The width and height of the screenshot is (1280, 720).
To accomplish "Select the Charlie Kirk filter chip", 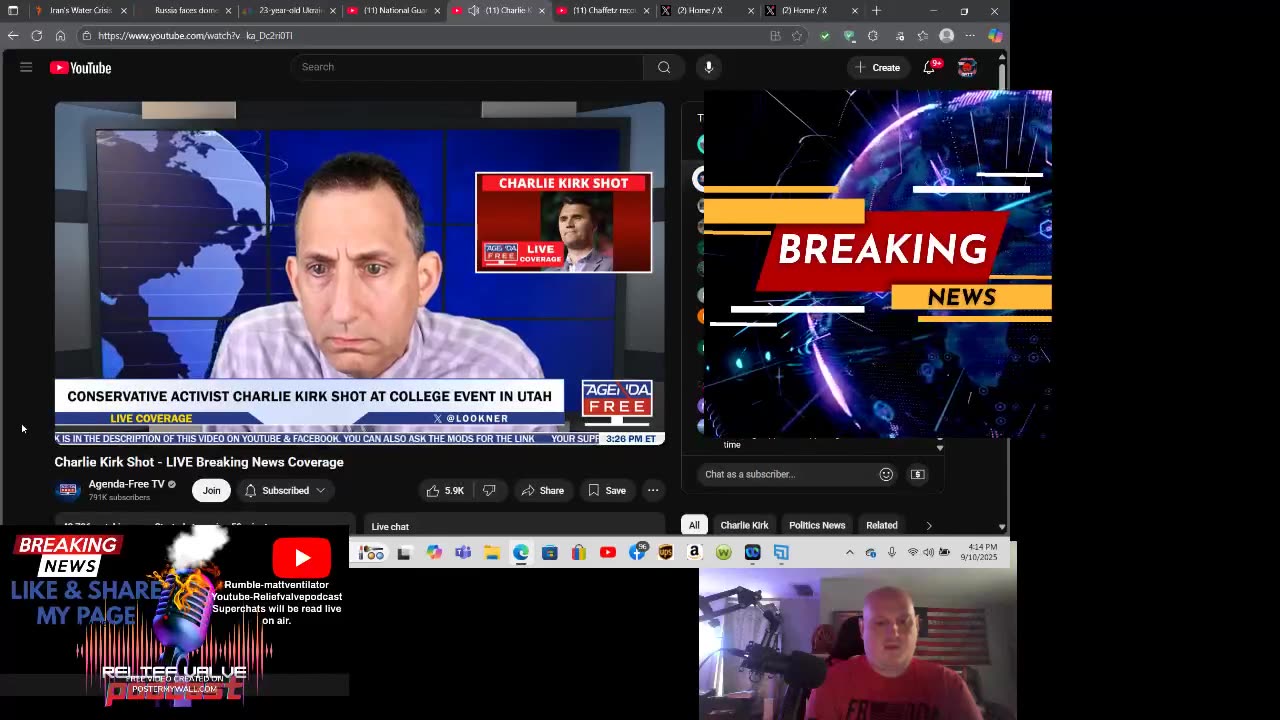I will (x=745, y=525).
